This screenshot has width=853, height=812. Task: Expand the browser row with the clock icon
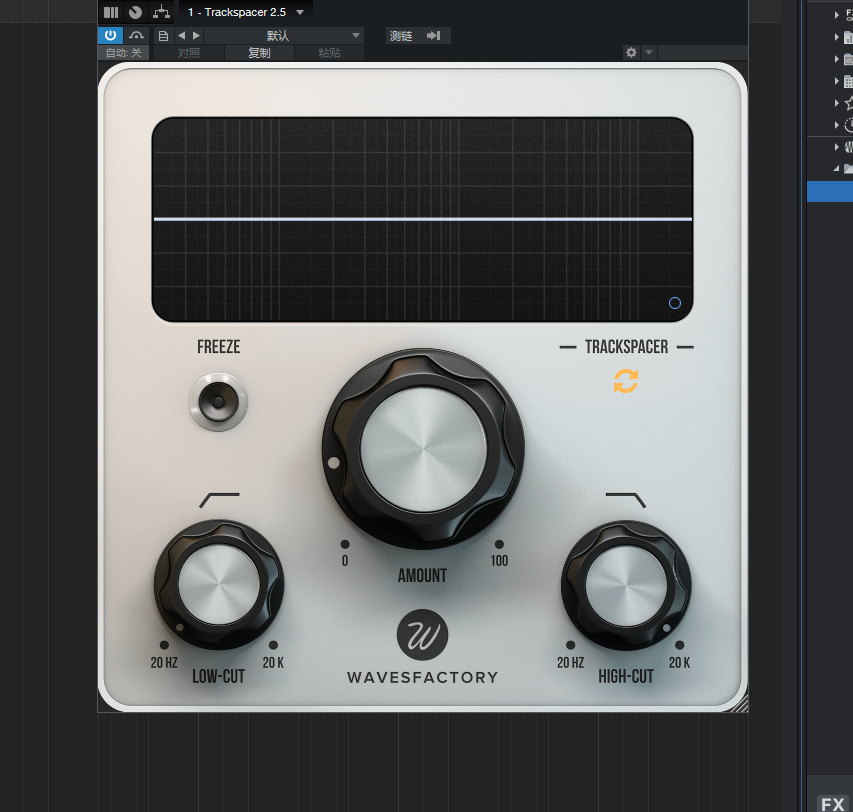tap(837, 125)
